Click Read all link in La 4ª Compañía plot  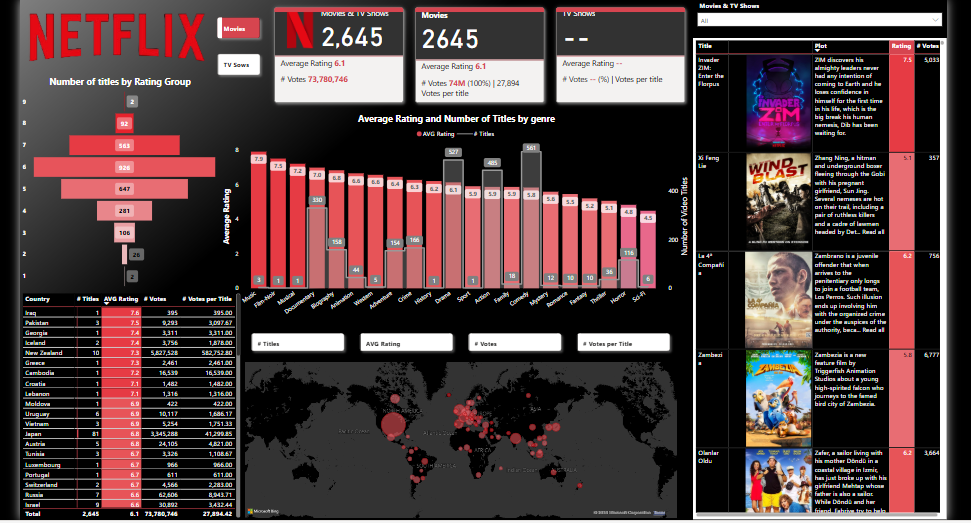pyautogui.click(x=873, y=330)
